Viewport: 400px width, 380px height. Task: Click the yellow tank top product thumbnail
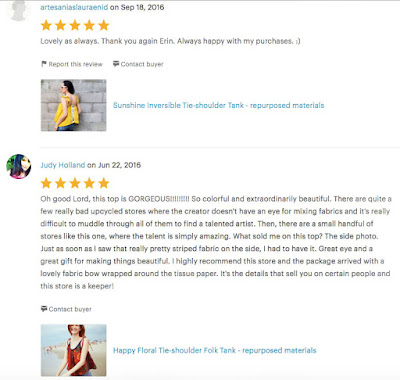coord(74,105)
